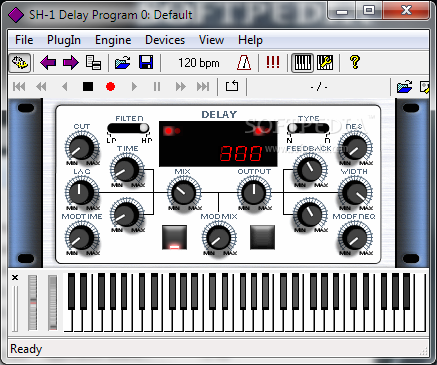The width and height of the screenshot is (437, 365).
Task: Click the MODMIX knob
Action: 219,237
